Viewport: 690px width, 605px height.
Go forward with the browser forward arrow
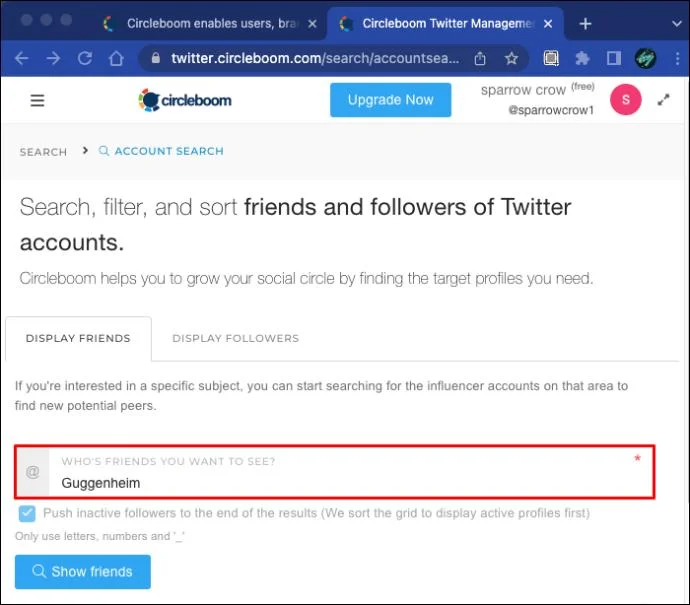pos(53,58)
